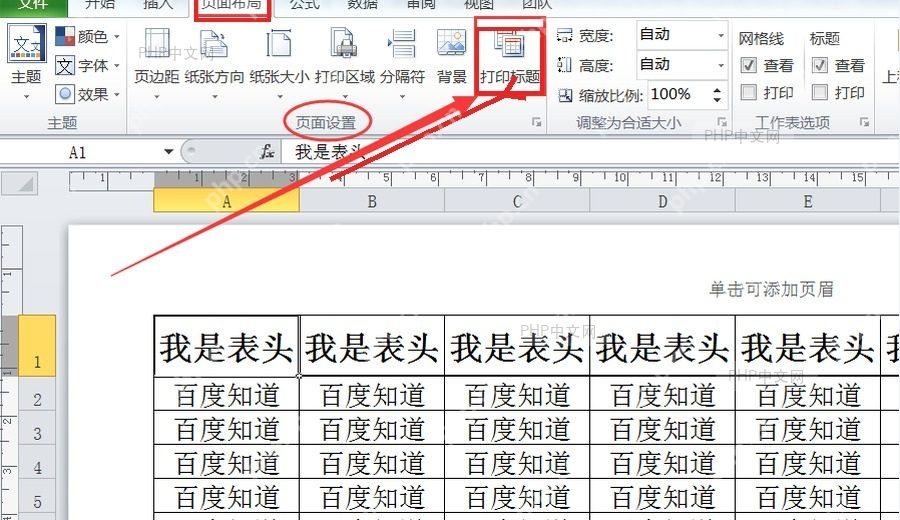Viewport: 900px width, 520px height.
Task: Click cell A1 containing 我是表头
Action: click(x=226, y=346)
